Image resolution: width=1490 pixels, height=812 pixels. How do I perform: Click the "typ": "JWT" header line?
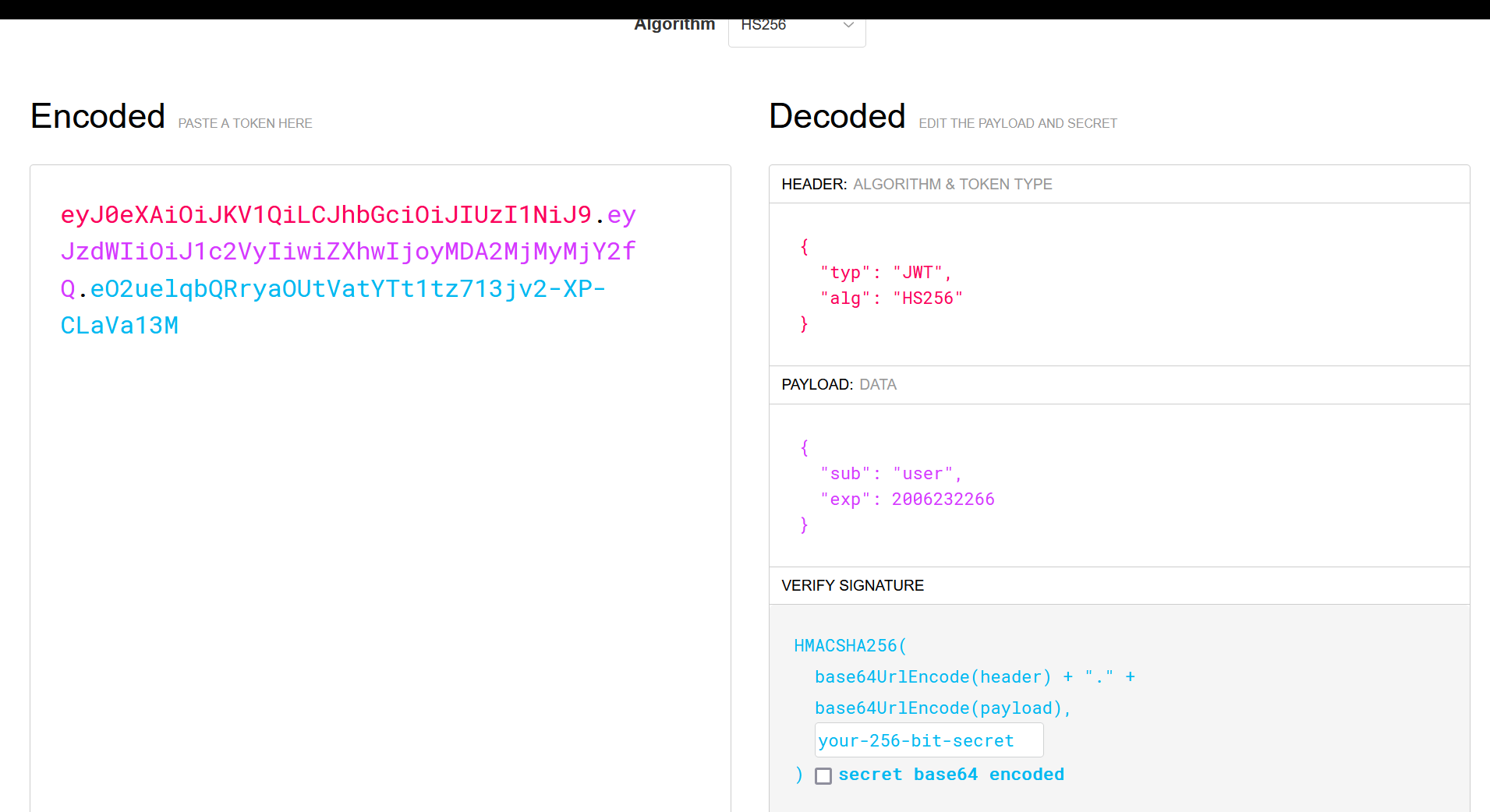tap(886, 273)
